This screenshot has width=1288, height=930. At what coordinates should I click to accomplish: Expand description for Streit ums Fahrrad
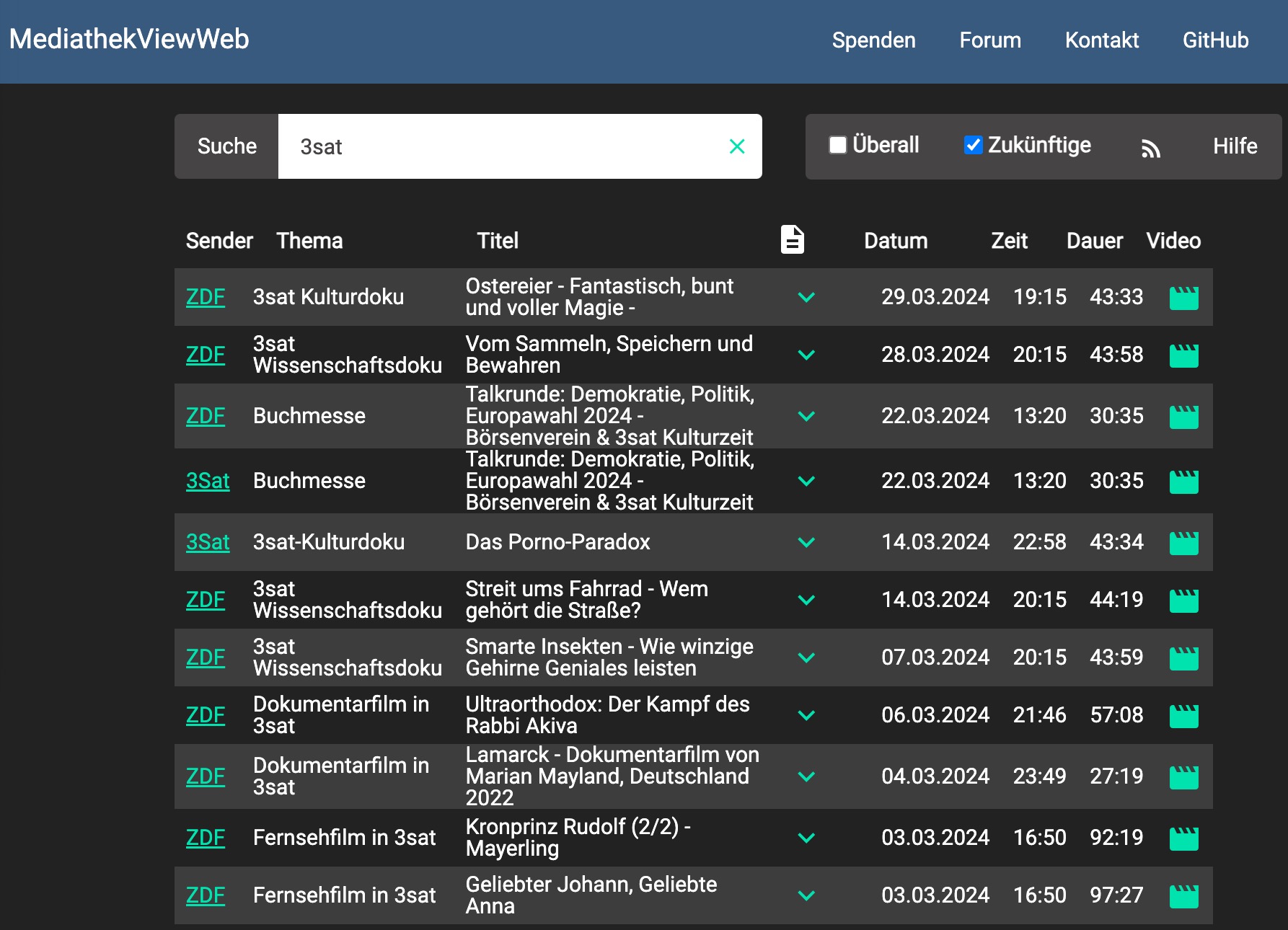806,600
